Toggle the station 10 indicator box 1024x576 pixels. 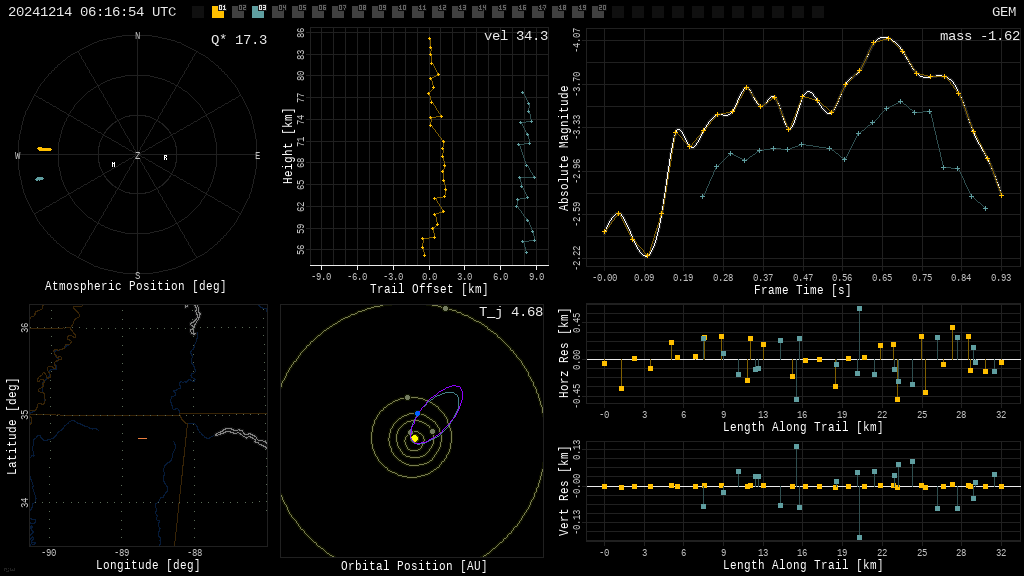398,12
